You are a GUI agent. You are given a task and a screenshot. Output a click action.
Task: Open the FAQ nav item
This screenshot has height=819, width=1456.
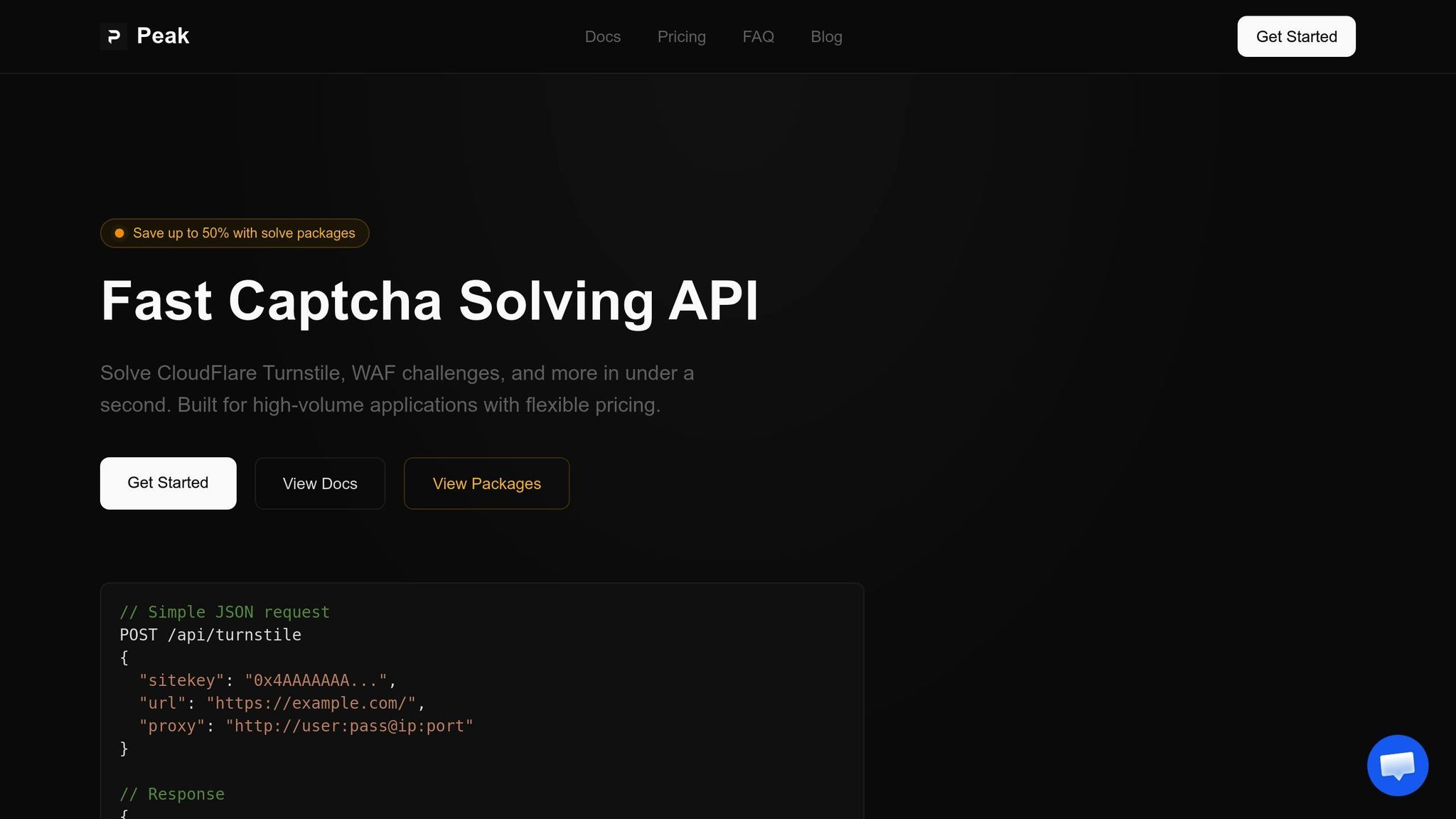coord(758,37)
